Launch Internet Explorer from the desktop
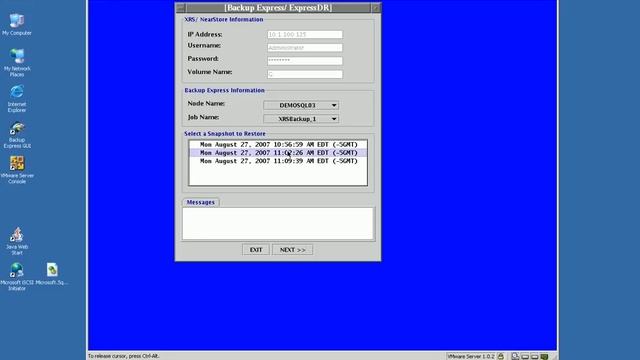 [17, 98]
